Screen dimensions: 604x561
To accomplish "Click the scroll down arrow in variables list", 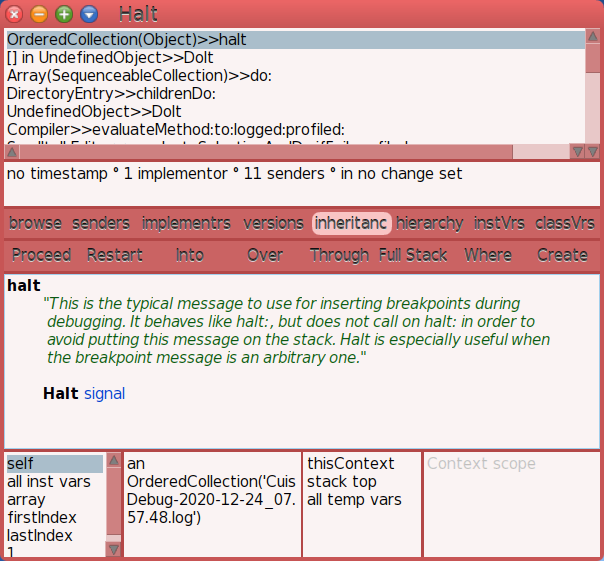I will pyautogui.click(x=113, y=549).
